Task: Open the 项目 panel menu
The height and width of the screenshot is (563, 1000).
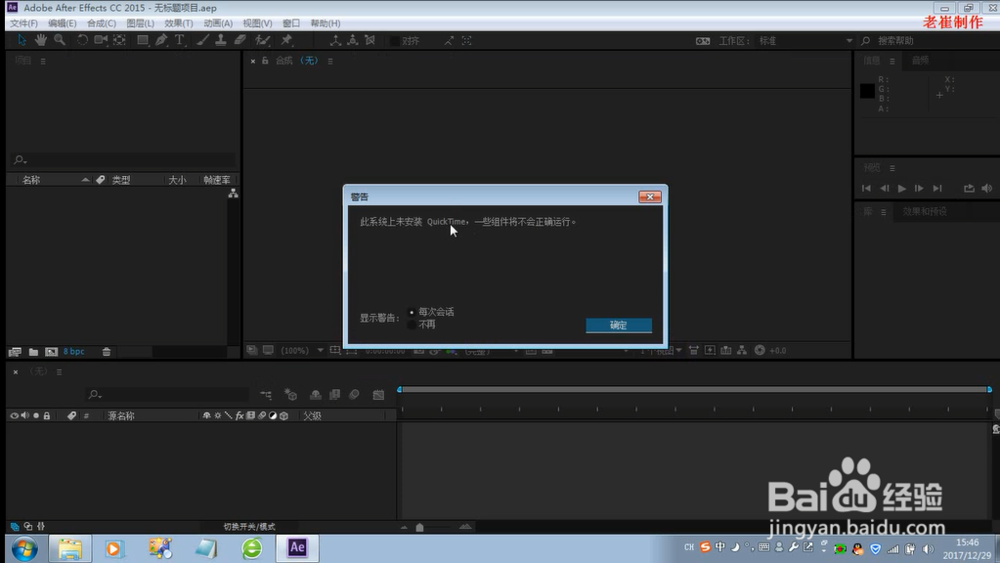Action: pos(43,61)
